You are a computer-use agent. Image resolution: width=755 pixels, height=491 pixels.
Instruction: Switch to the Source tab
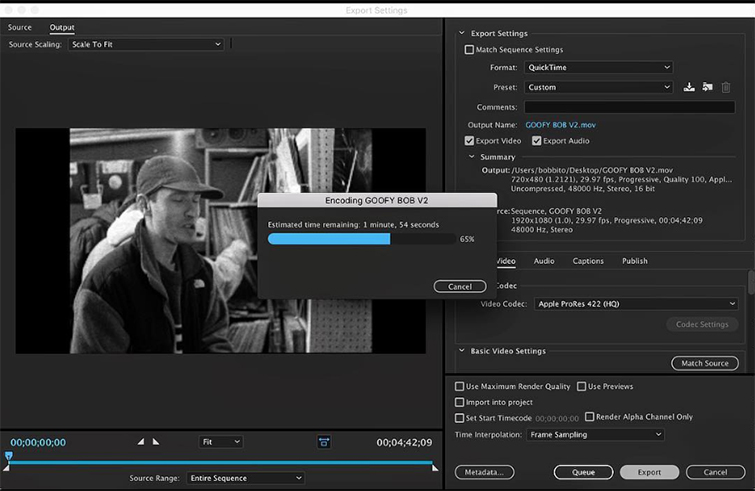20,27
